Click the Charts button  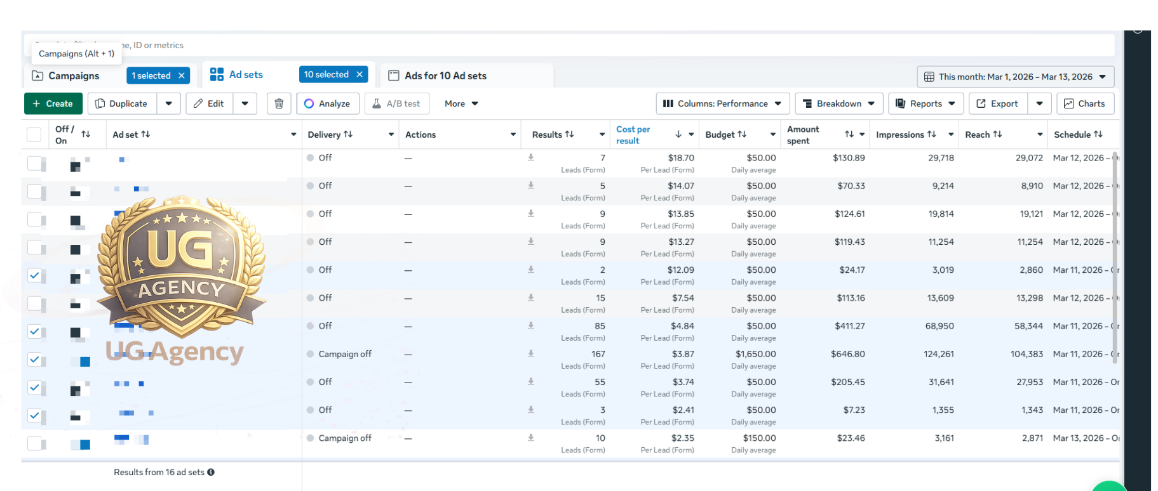[1085, 103]
